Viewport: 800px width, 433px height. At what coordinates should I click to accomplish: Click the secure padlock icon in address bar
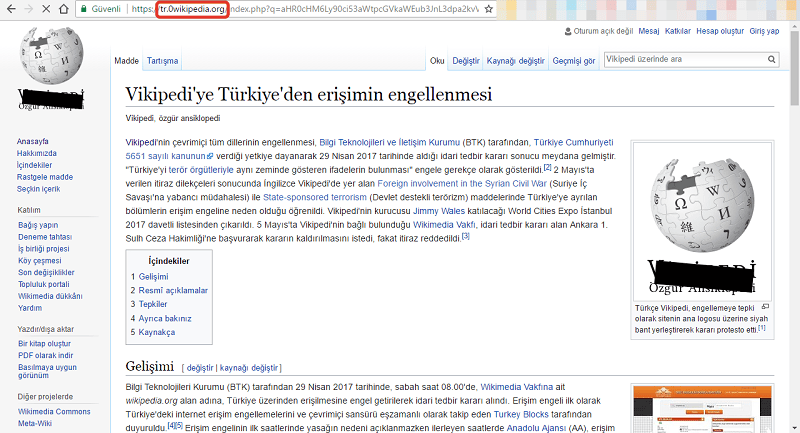click(x=84, y=9)
